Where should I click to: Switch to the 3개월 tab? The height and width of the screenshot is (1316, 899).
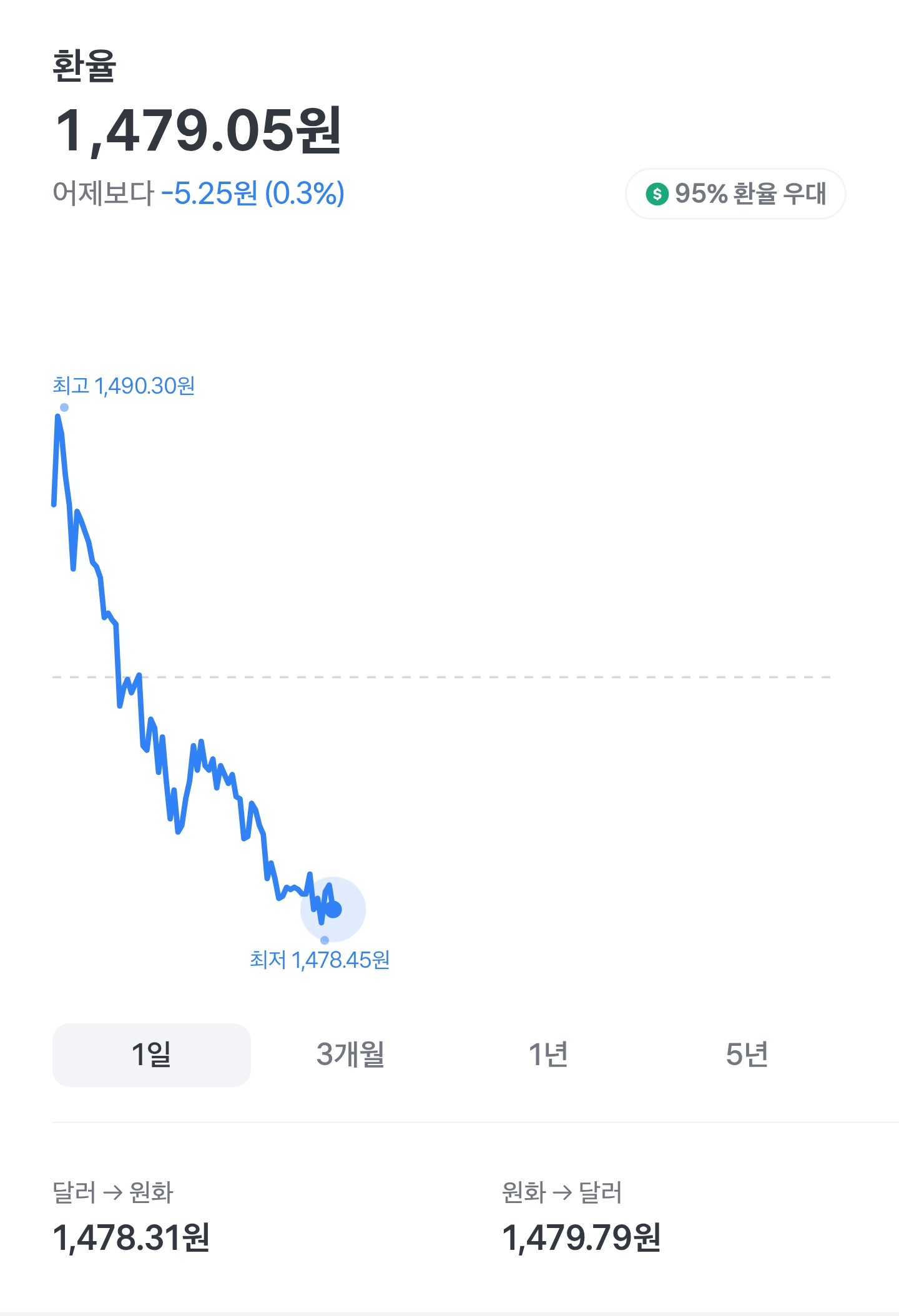(x=350, y=1055)
